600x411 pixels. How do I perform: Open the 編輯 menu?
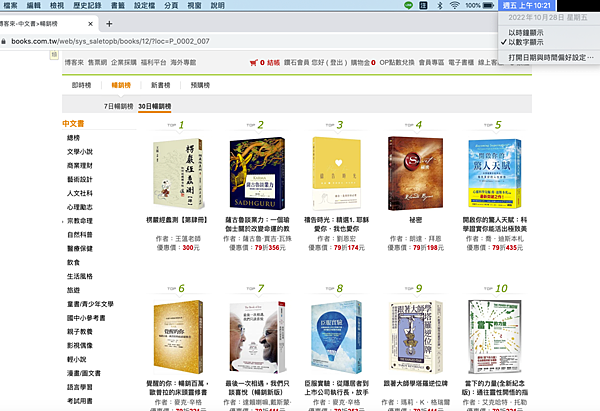(x=34, y=5)
